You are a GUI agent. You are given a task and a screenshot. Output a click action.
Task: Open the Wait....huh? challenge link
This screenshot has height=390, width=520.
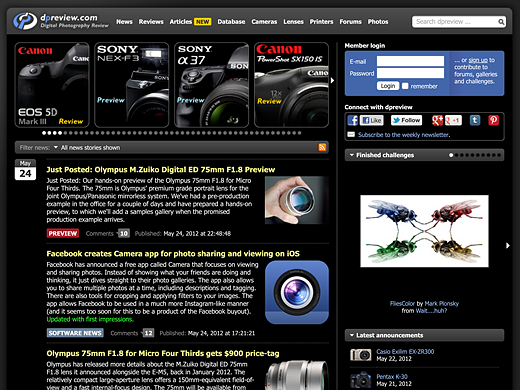431,311
